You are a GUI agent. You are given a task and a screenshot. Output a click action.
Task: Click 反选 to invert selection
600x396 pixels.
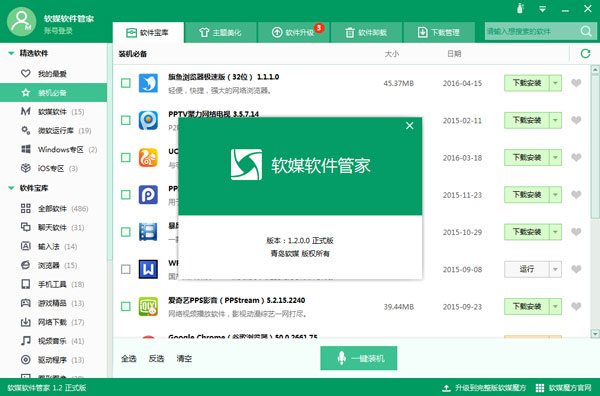coord(156,359)
